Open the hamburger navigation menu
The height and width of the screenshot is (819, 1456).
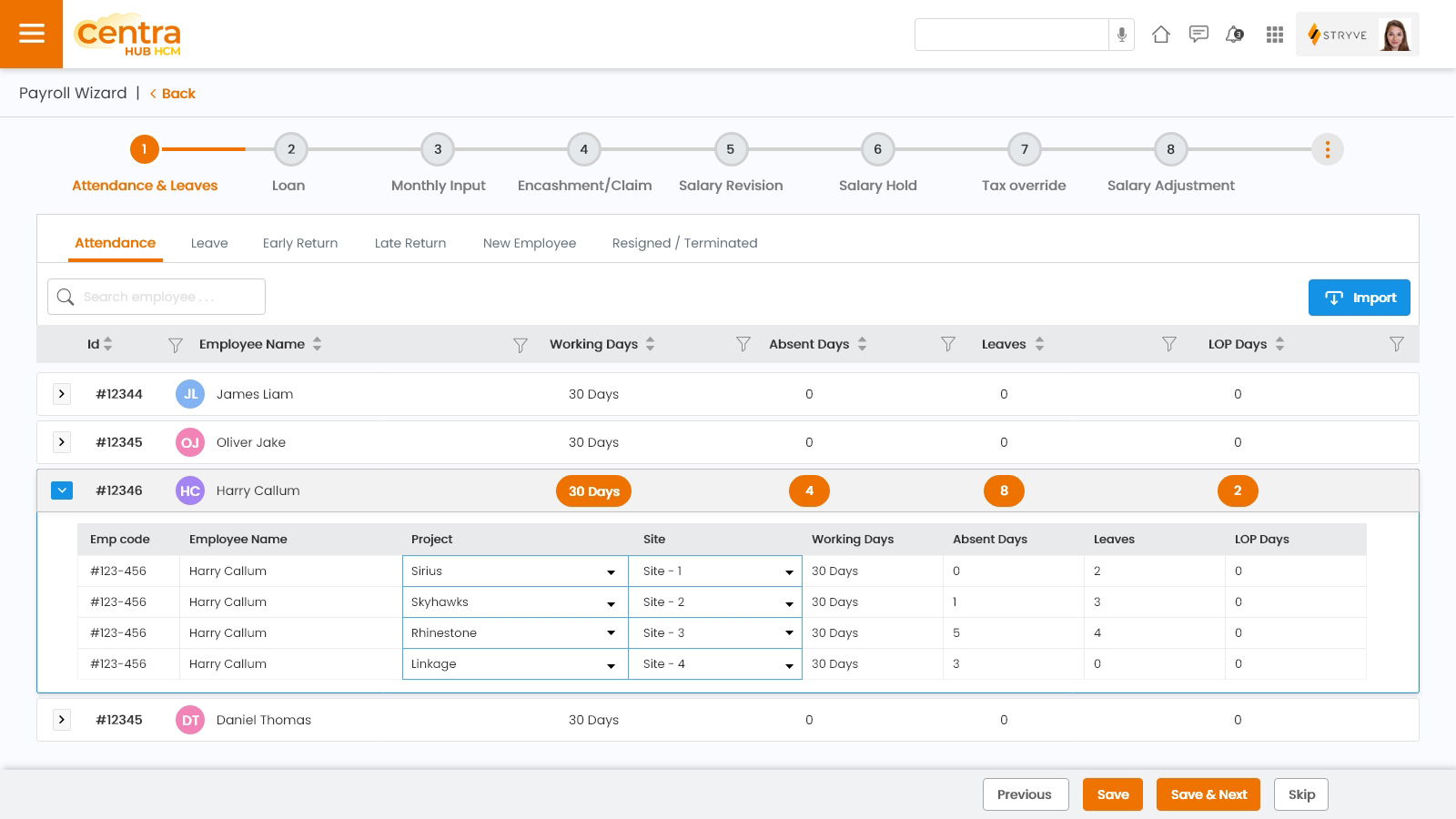coord(32,34)
